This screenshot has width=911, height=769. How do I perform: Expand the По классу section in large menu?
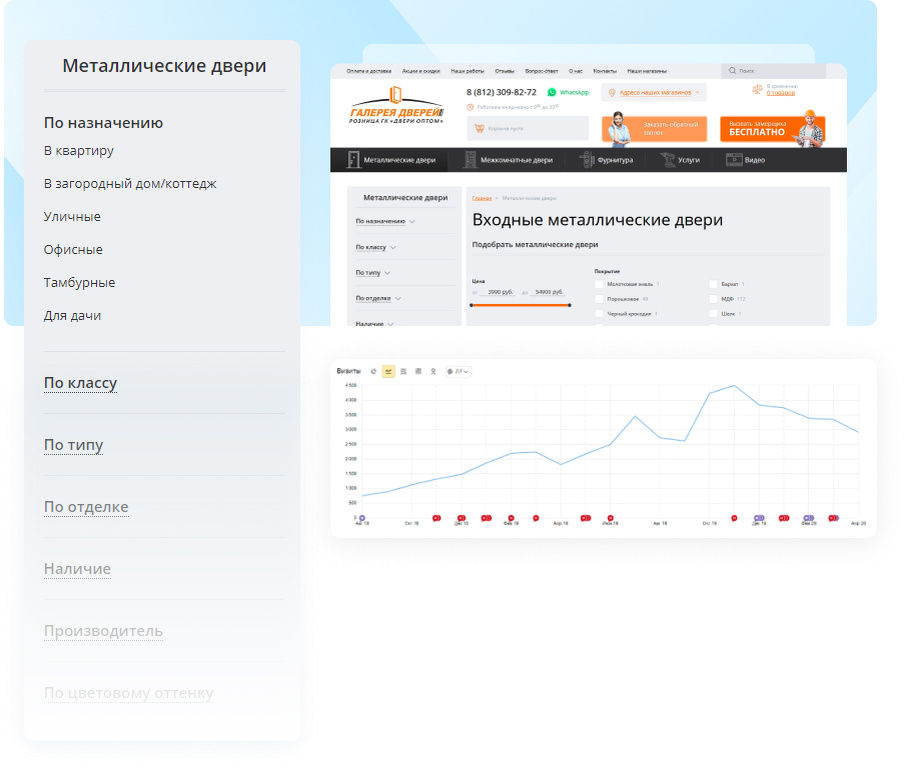pos(81,383)
